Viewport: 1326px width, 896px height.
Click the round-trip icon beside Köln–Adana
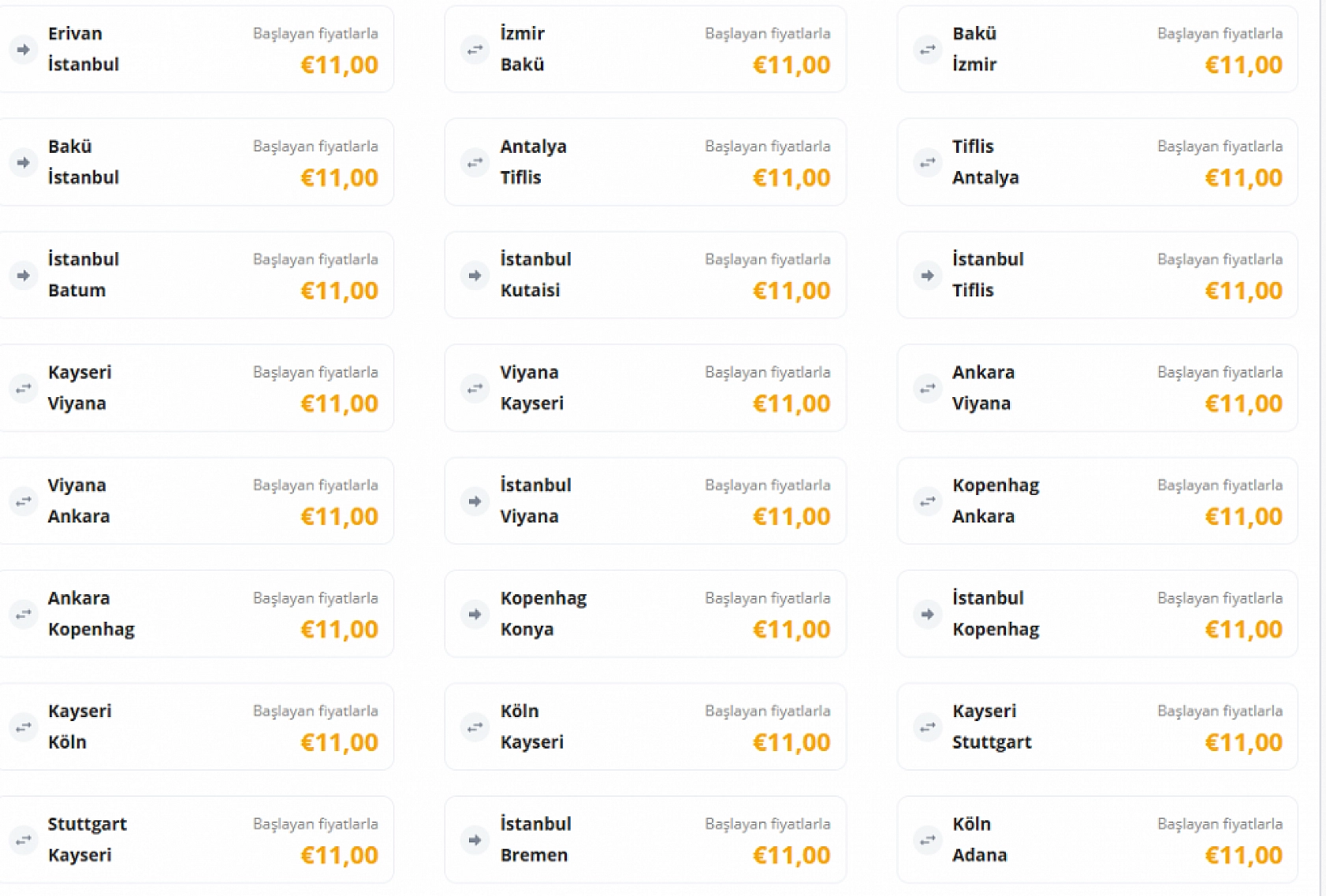[927, 840]
